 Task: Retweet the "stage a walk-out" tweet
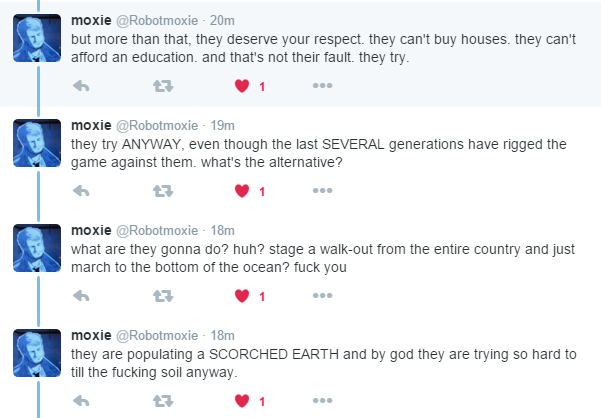tap(160, 296)
